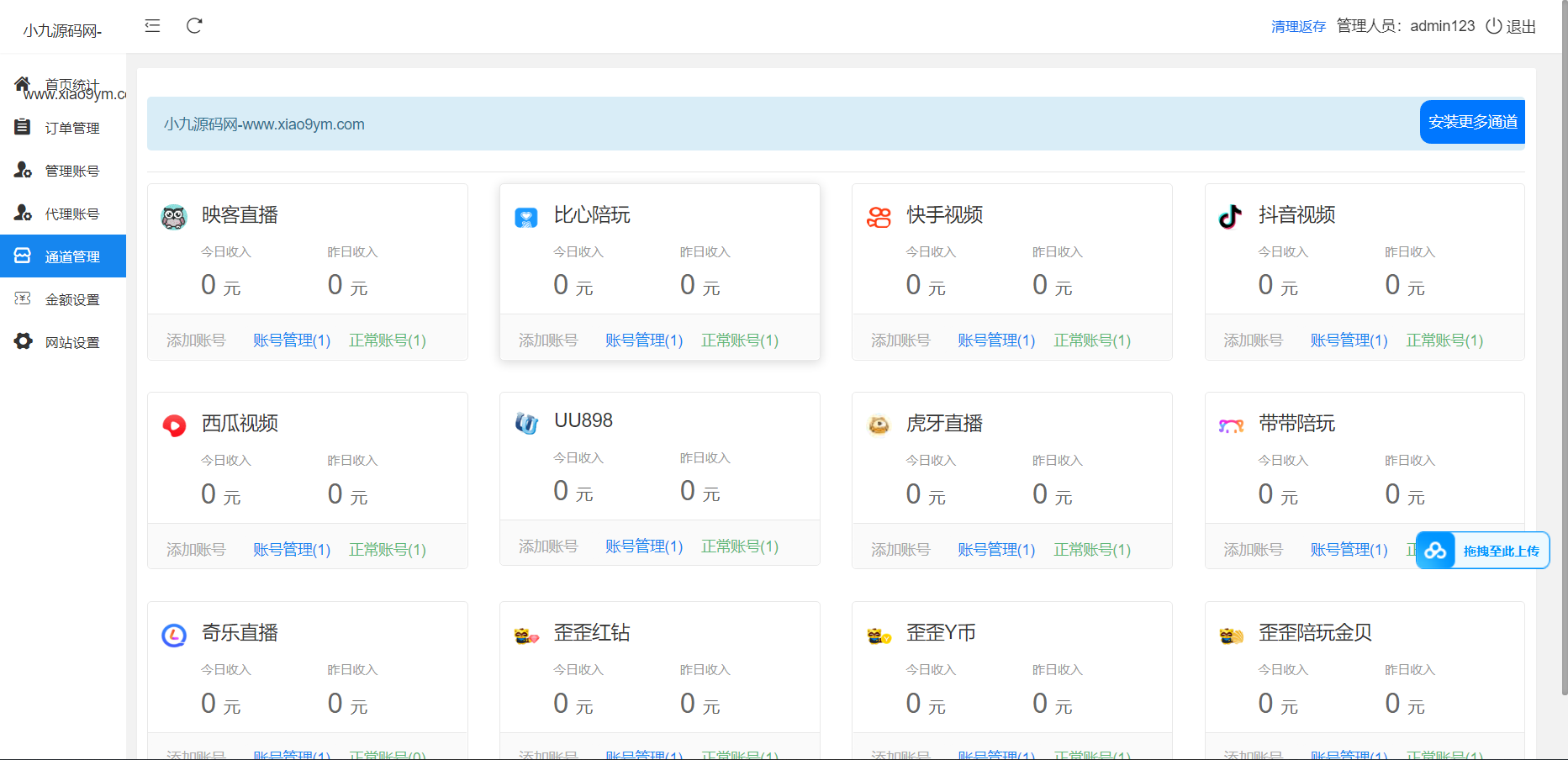The width and height of the screenshot is (1568, 760).
Task: Click the 清理返存 link
Action: [x=1298, y=26]
